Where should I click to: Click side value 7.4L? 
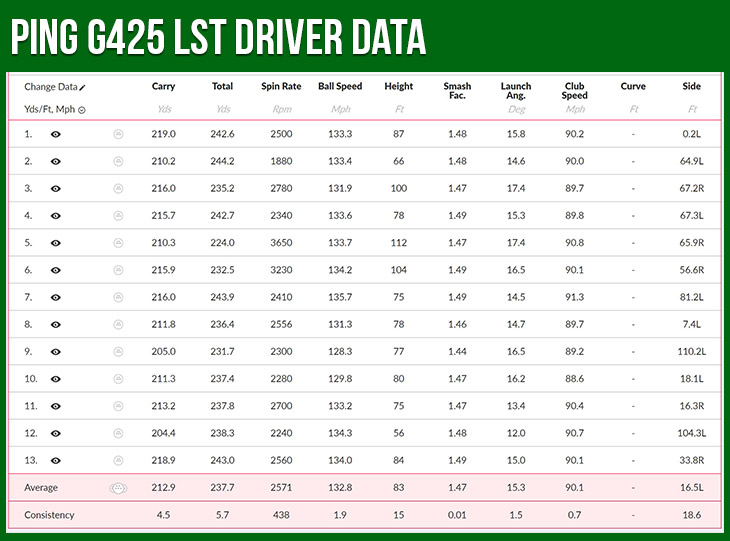(692, 324)
